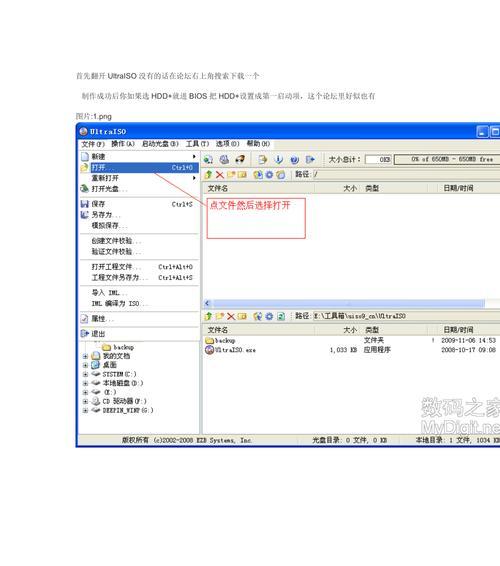Click the local pane 路径 path field

click(x=406, y=316)
